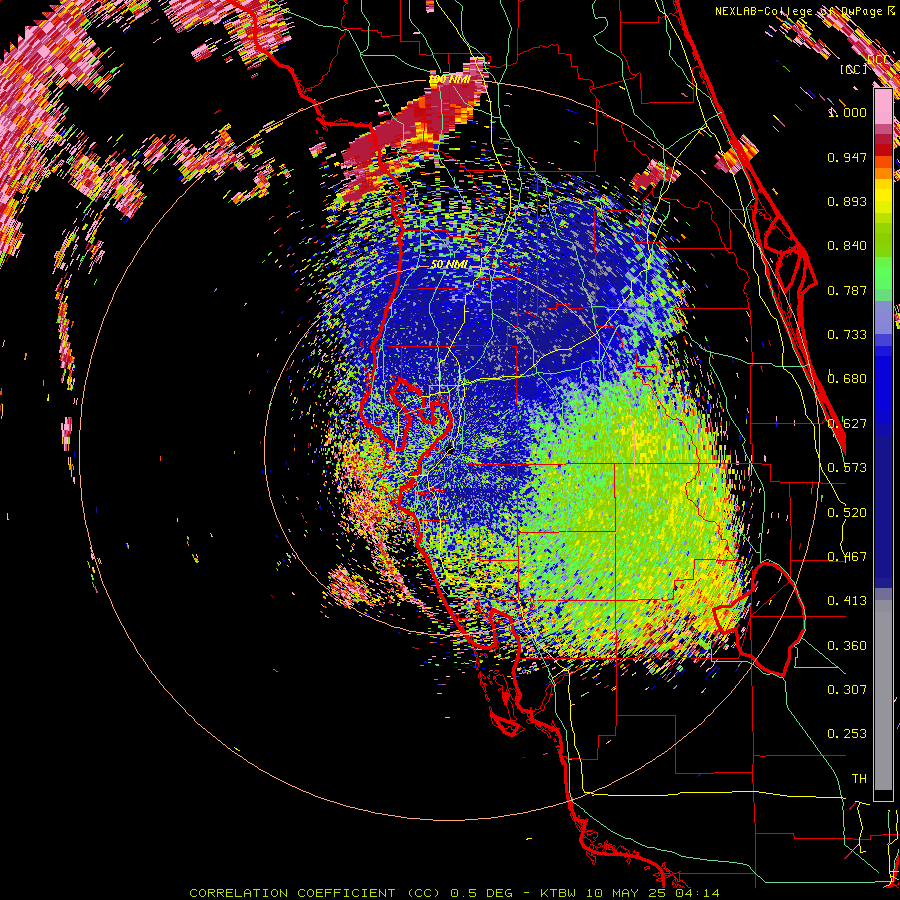The width and height of the screenshot is (900, 900).
Task: Select the 0.307 legend value
Action: (x=847, y=690)
